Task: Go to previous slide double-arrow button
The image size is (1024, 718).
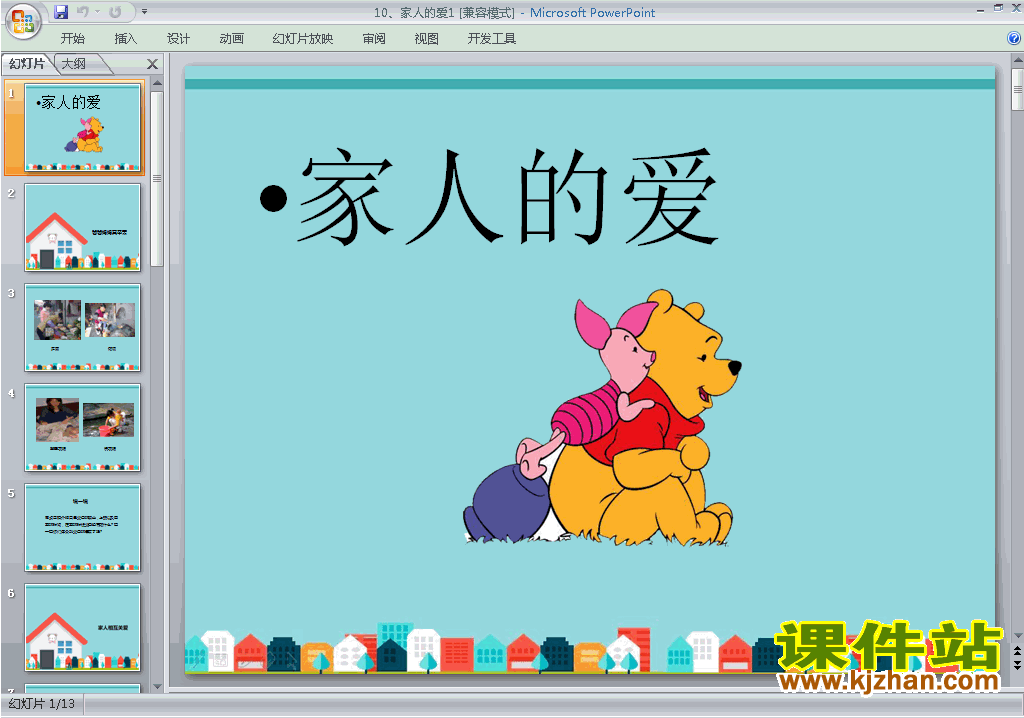Action: click(x=1017, y=651)
